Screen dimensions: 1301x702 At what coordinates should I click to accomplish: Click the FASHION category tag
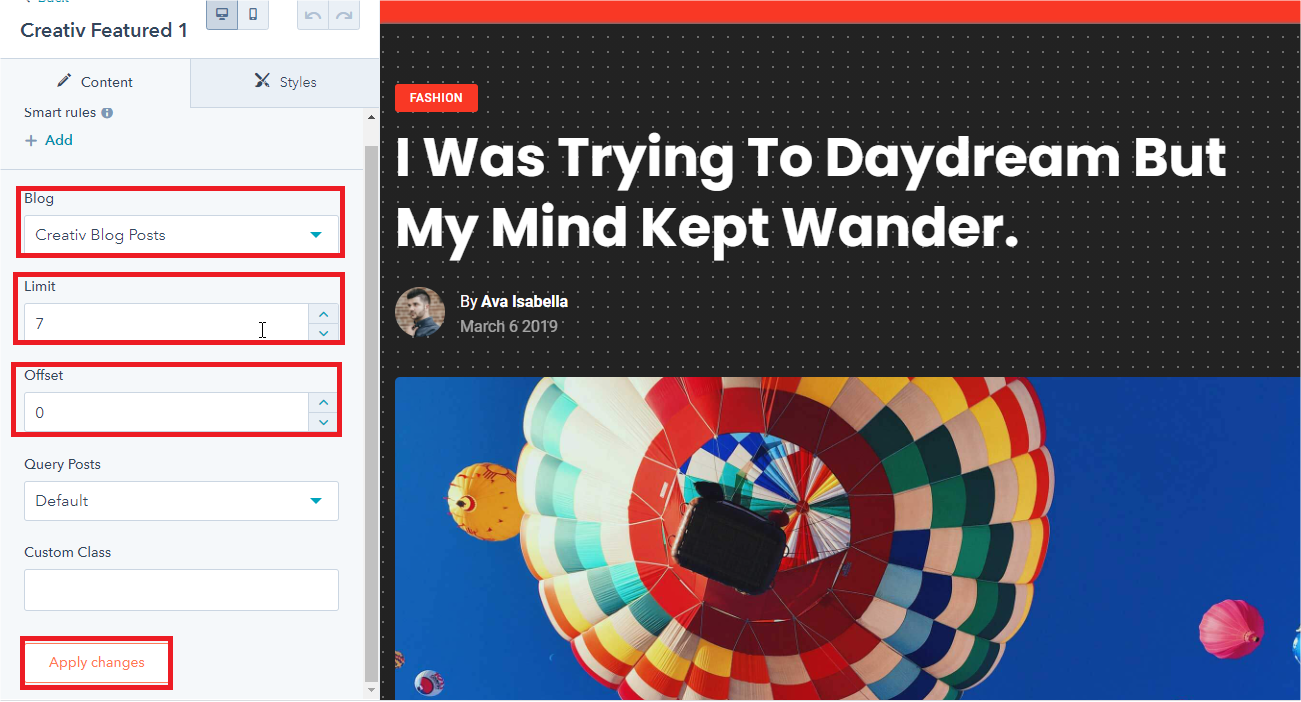(436, 98)
